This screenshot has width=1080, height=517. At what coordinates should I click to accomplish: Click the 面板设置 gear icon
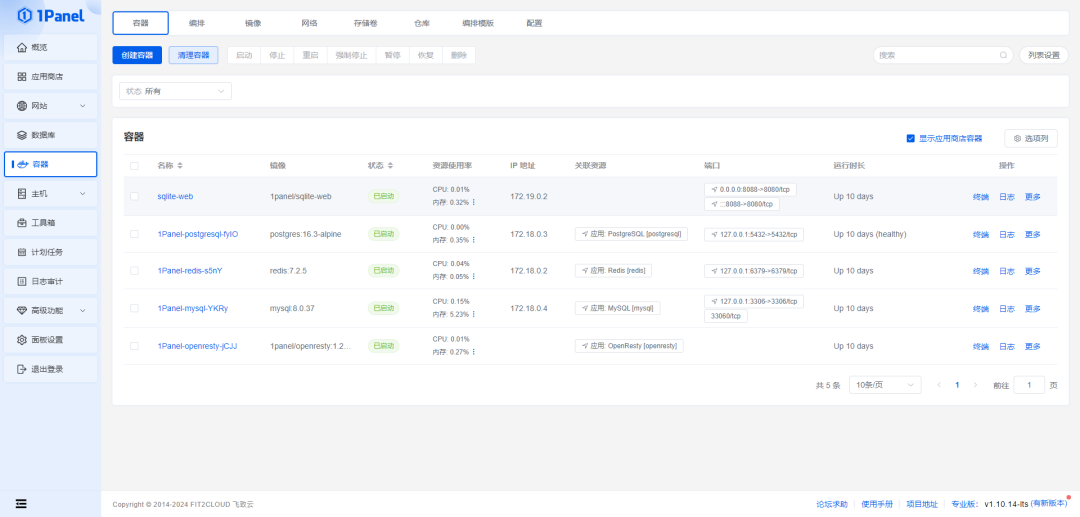coord(22,340)
